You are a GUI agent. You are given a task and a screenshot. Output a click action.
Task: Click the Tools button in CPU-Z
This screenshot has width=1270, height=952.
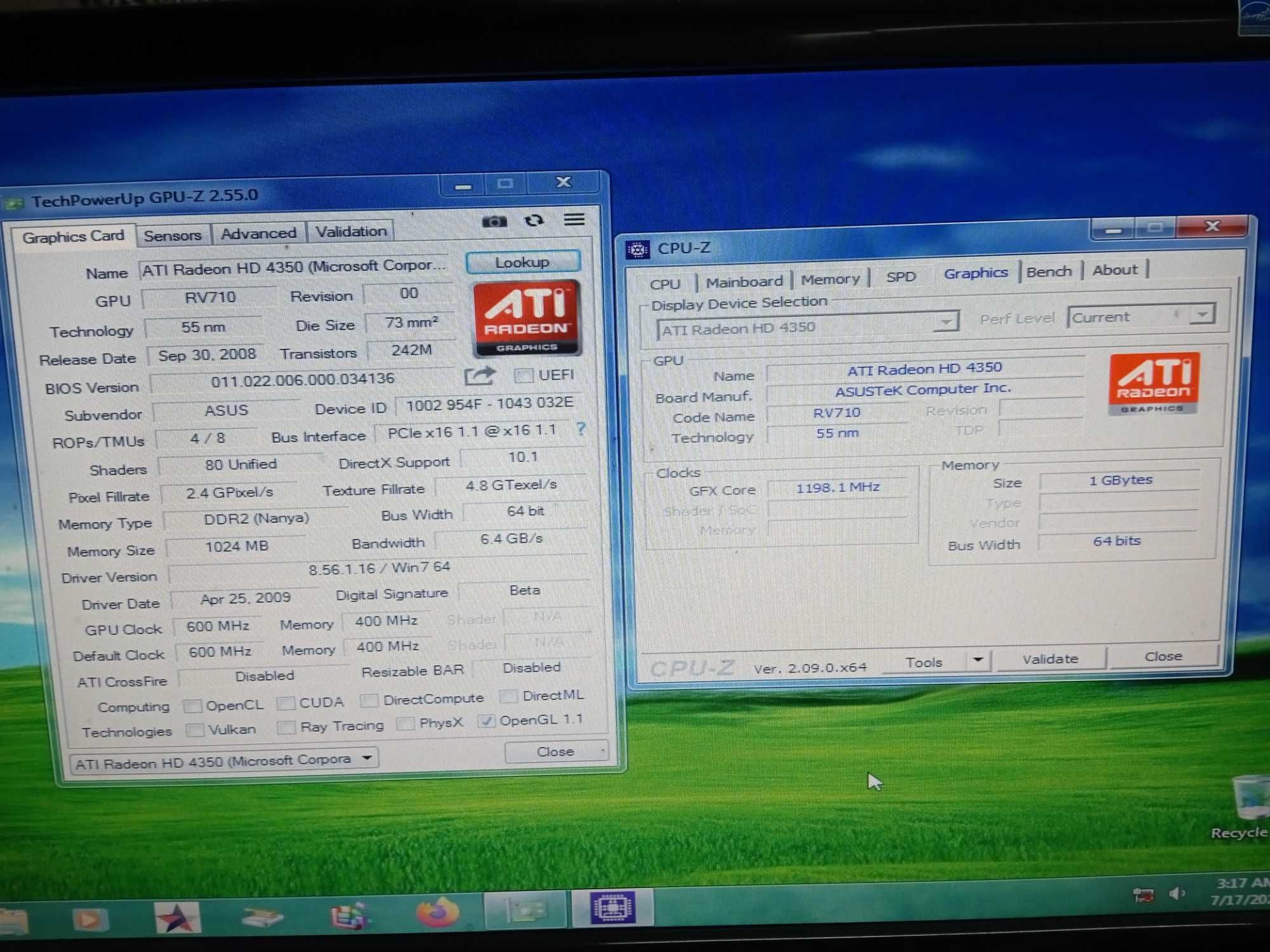pyautogui.click(x=924, y=662)
